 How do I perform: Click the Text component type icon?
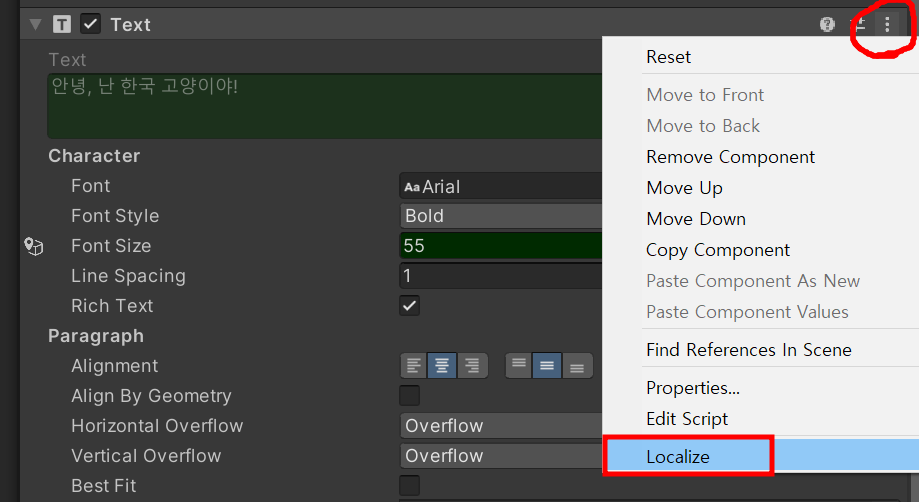coord(62,25)
